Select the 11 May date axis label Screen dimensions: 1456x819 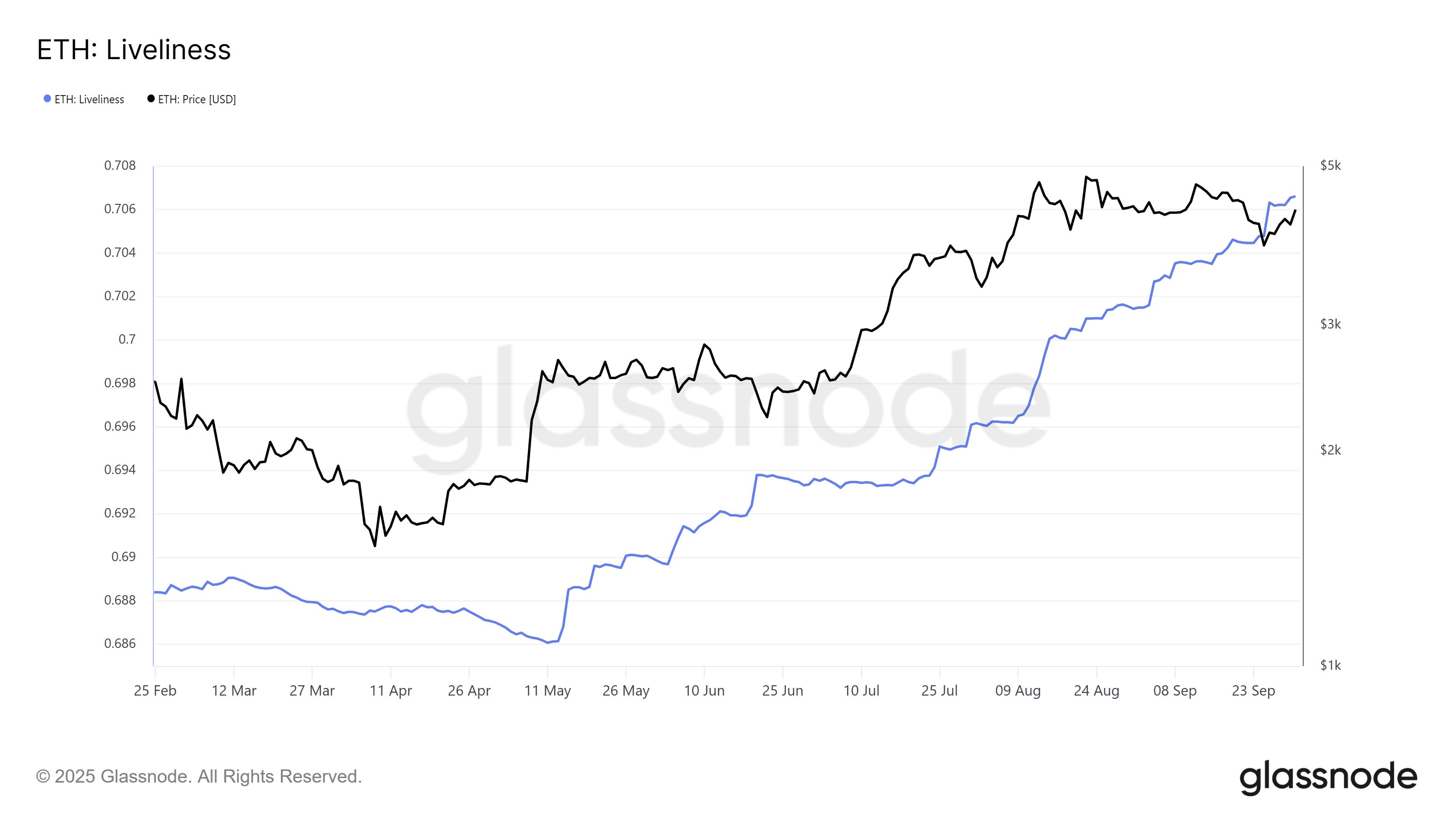547,691
